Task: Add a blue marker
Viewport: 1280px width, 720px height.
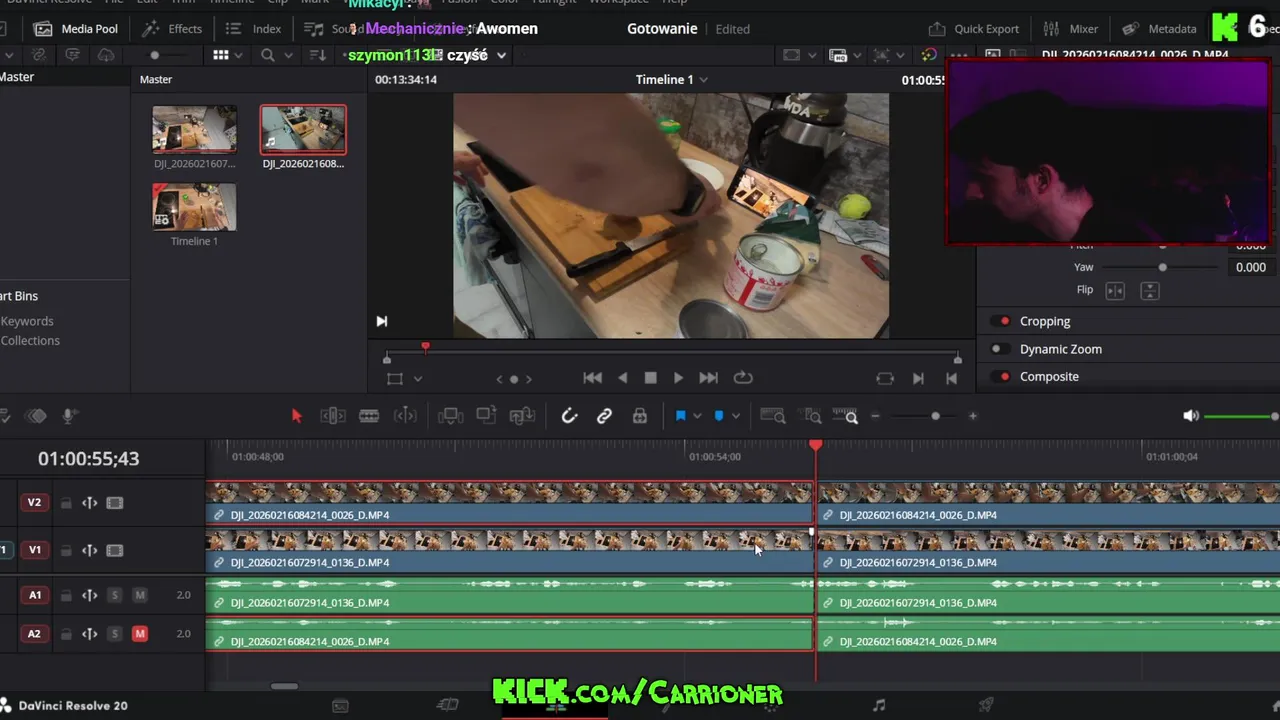Action: (x=719, y=416)
